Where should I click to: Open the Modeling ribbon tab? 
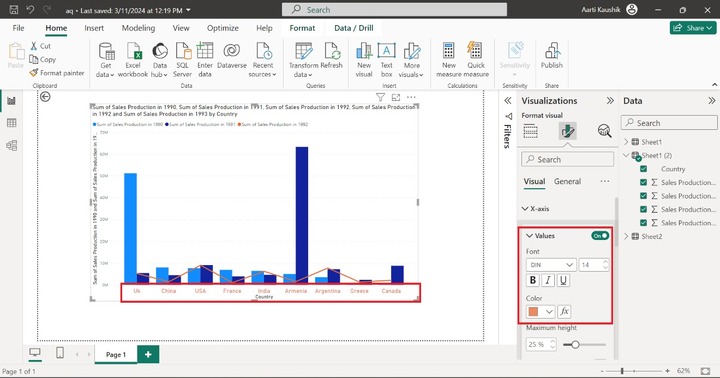(138, 28)
